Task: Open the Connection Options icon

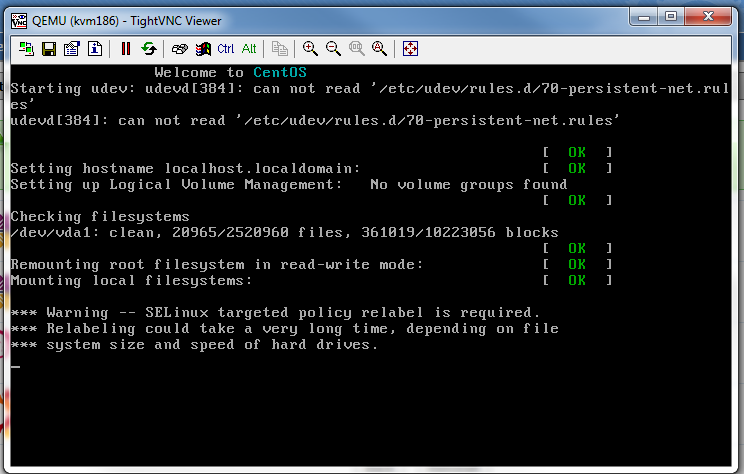Action: pyautogui.click(x=72, y=48)
